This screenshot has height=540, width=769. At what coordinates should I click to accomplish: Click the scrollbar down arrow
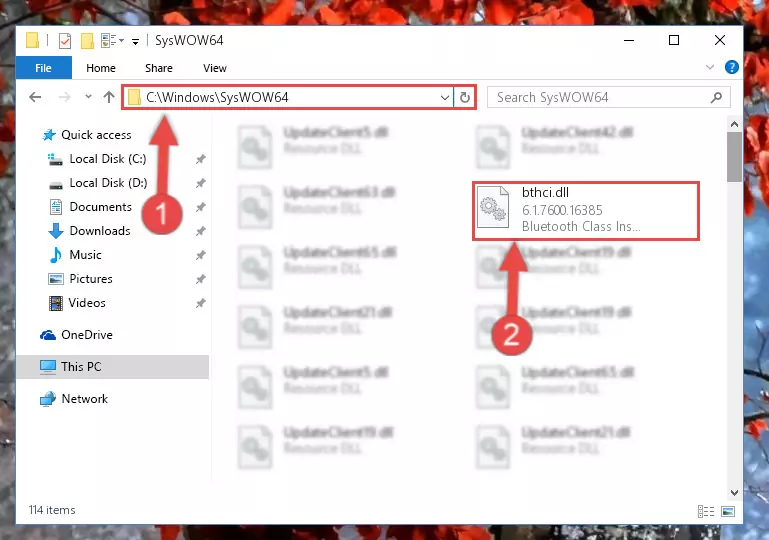click(734, 492)
